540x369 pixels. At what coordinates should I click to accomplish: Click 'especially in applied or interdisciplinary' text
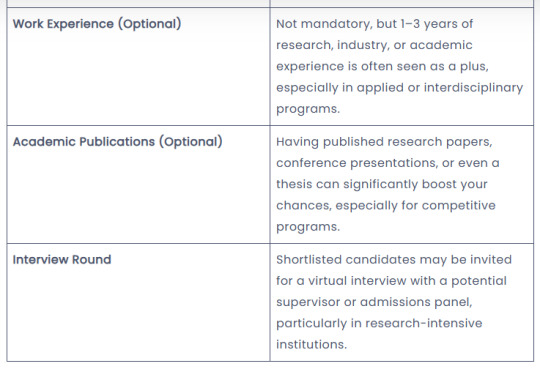(399, 88)
